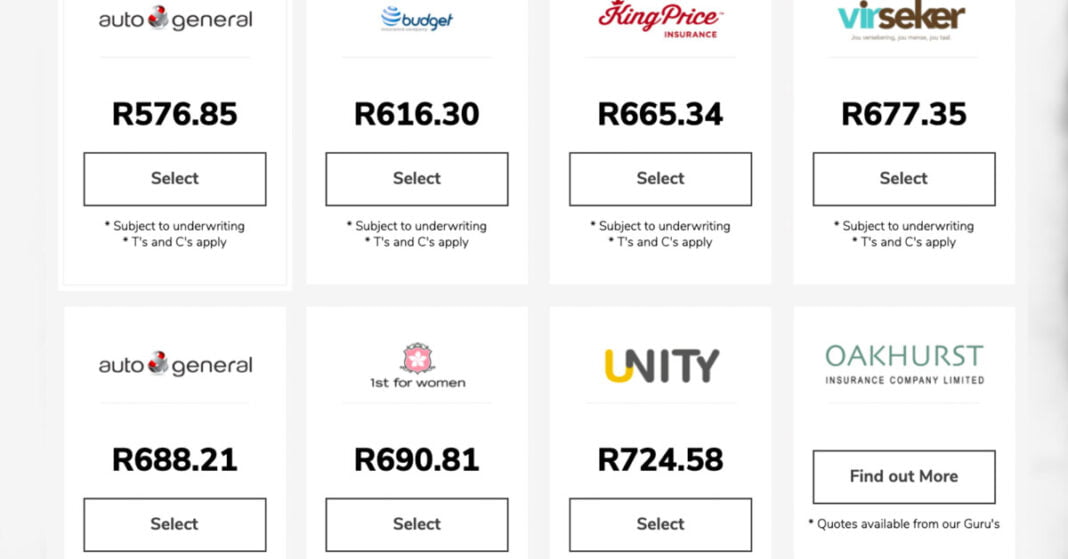
Task: Select the R724.58 Unity quote
Action: coord(660,524)
